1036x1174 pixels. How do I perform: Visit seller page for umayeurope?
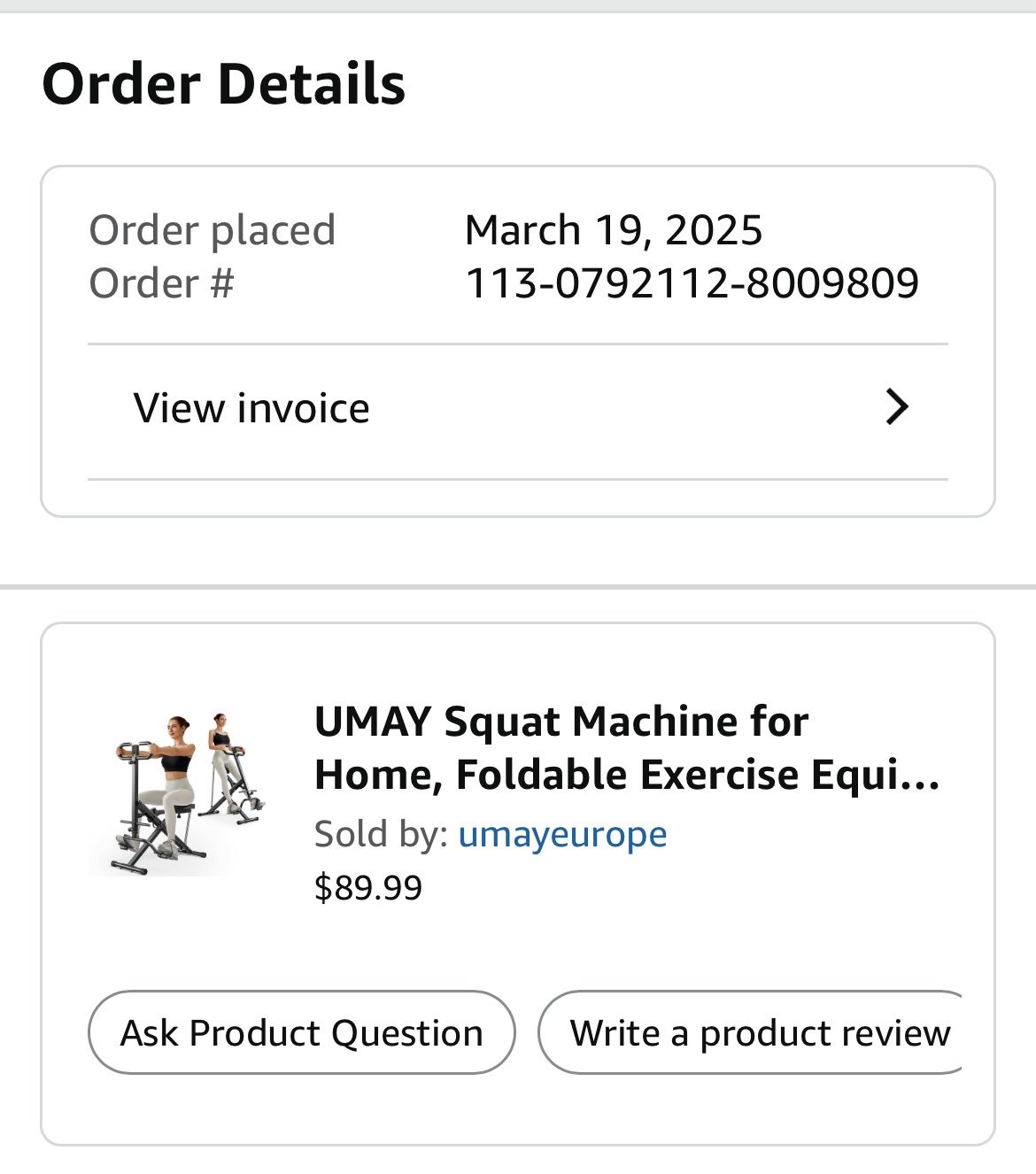point(564,832)
